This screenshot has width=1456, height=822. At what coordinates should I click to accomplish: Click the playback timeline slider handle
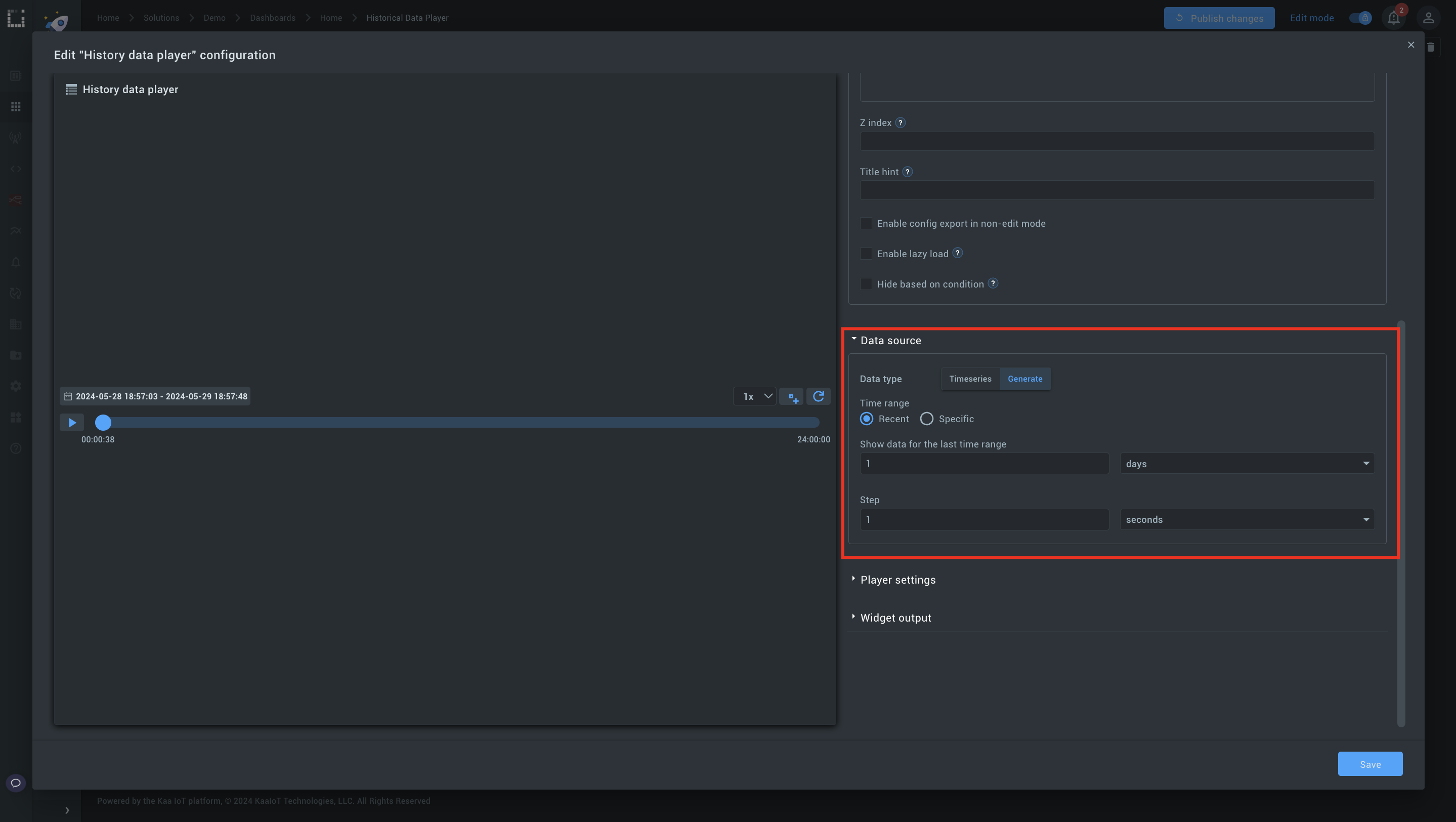[x=103, y=422]
